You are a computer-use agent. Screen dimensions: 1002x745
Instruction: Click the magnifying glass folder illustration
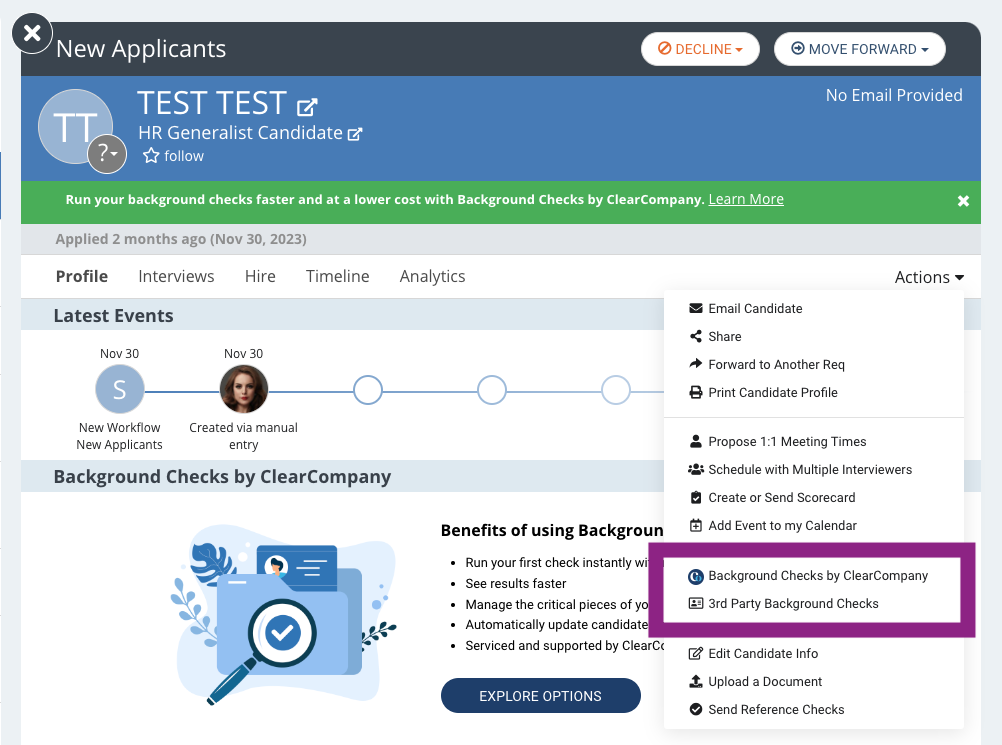[x=285, y=615]
